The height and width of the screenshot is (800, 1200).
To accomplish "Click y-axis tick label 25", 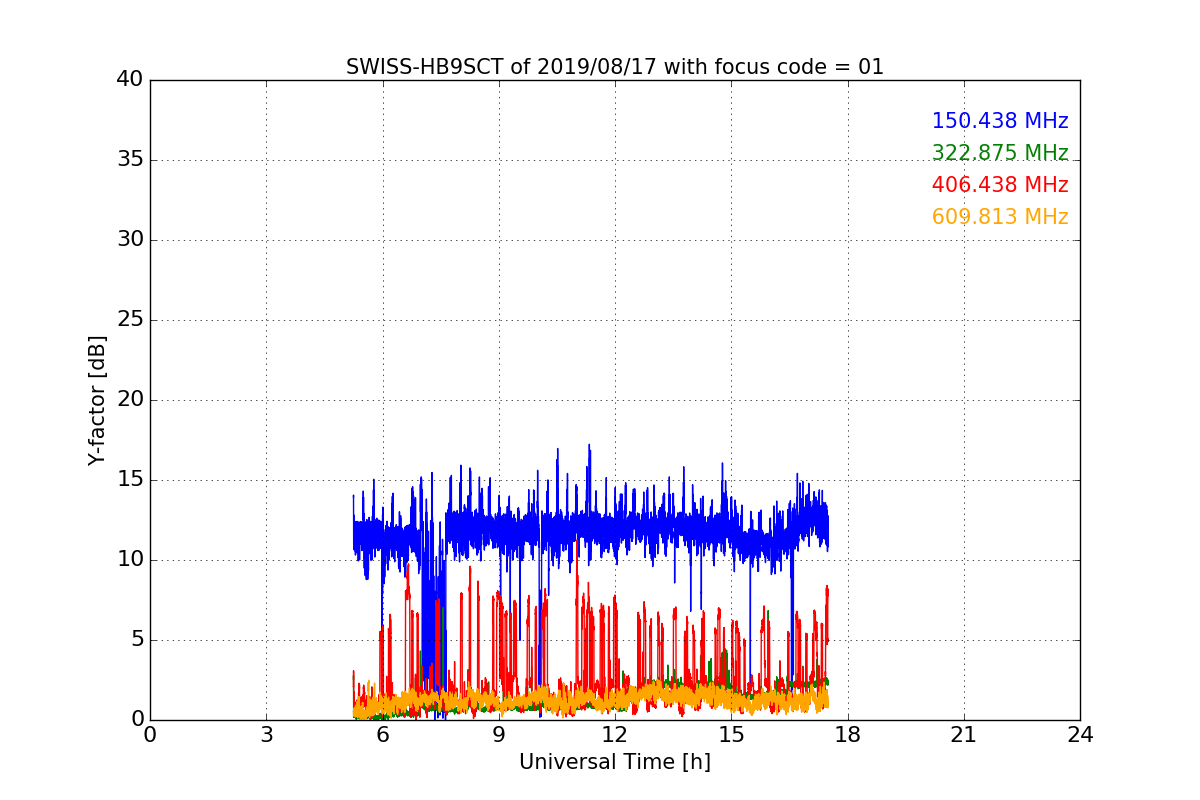I will point(130,320).
